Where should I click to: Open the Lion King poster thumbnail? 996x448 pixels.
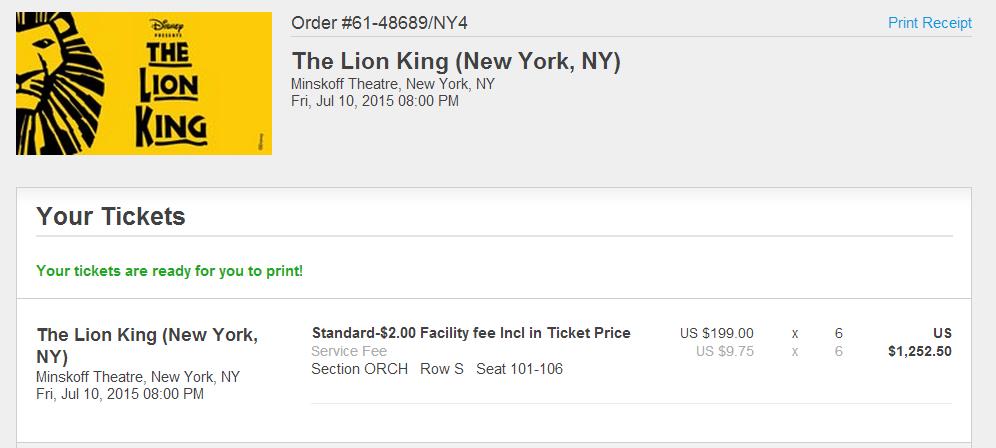tap(144, 83)
